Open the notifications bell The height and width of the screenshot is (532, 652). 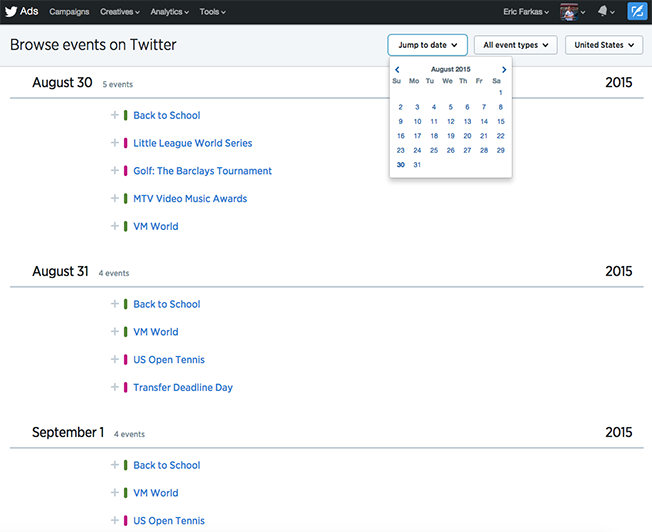pyautogui.click(x=605, y=12)
